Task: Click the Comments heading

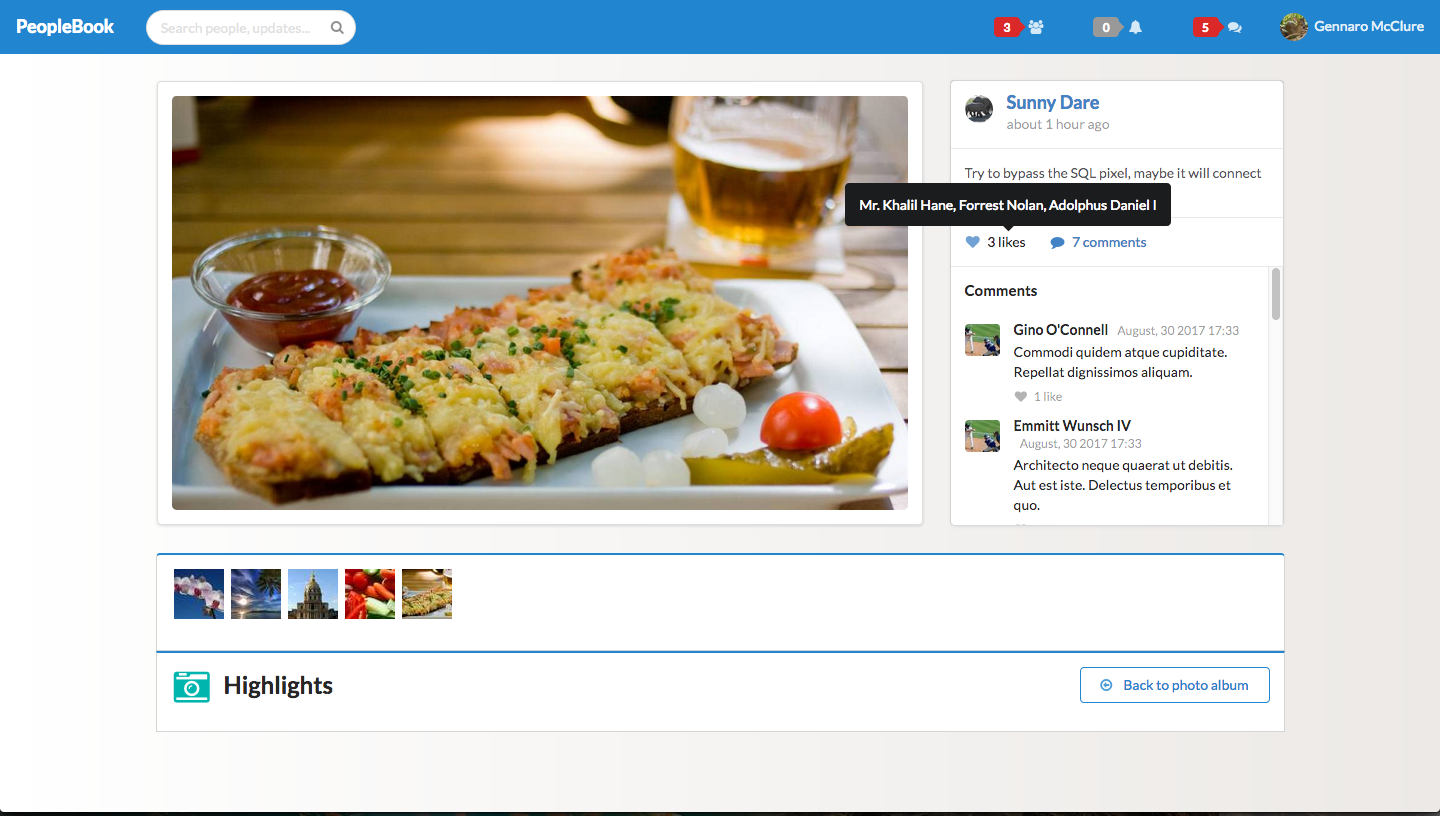Action: coord(1001,291)
